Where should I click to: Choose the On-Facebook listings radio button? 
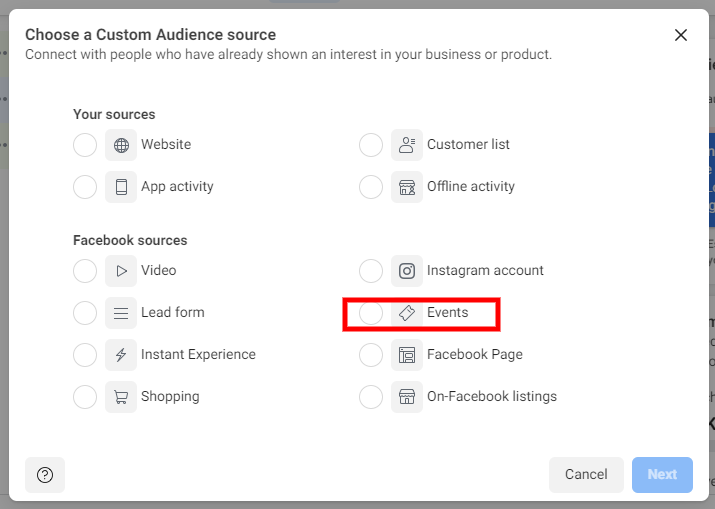371,397
